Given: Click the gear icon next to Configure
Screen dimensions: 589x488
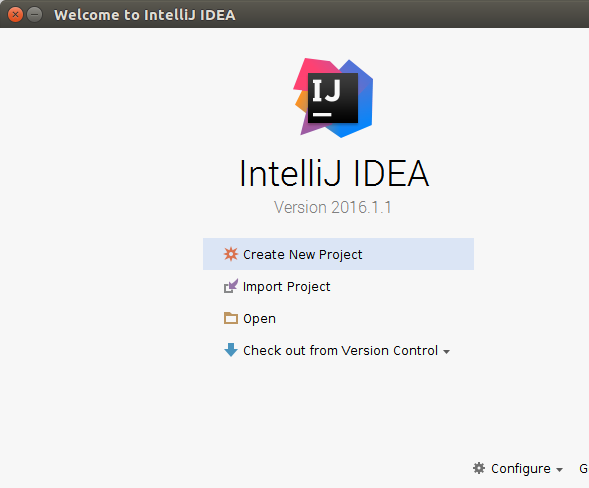Looking at the screenshot, I should (479, 468).
